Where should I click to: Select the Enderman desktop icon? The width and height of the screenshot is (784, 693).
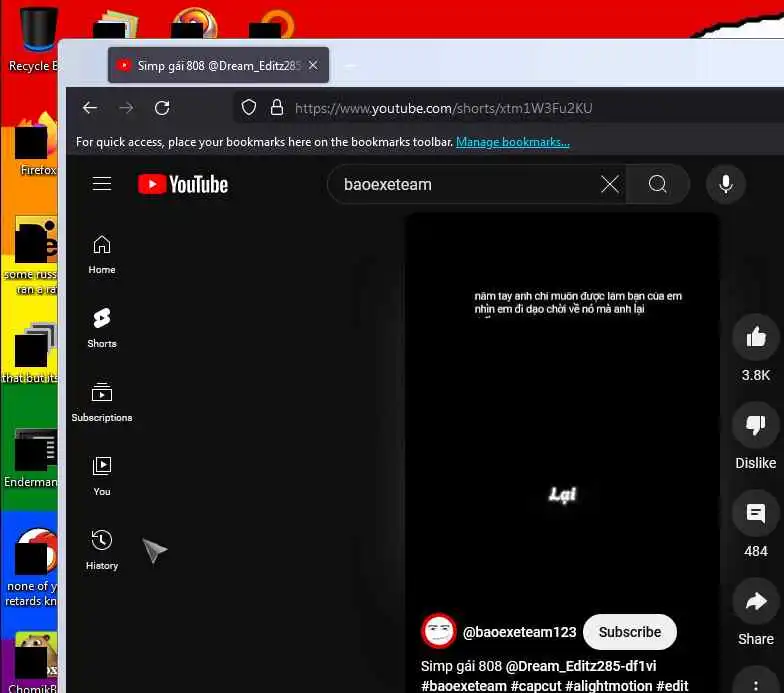coord(31,458)
